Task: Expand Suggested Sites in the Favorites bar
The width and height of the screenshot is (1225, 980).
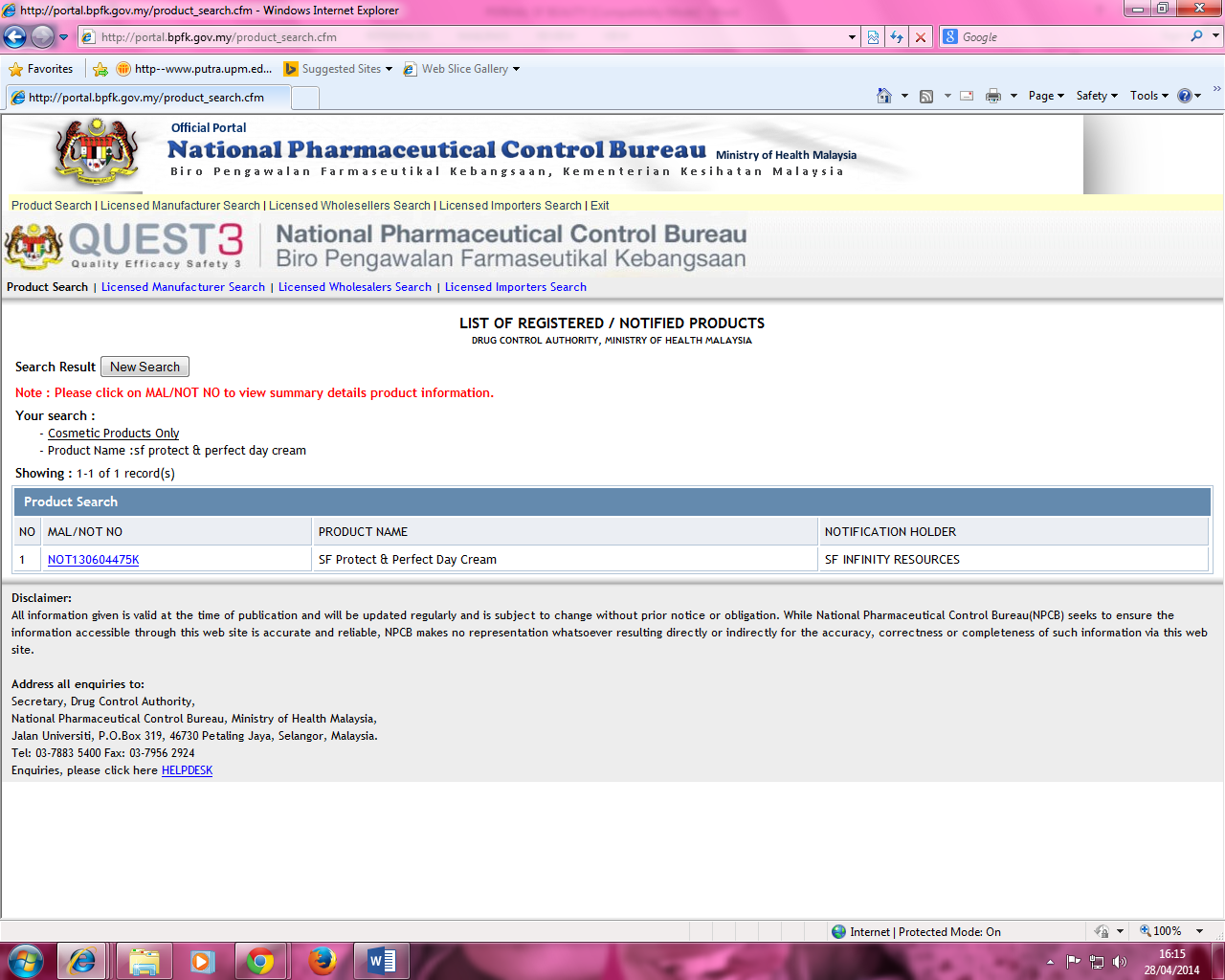Action: (x=339, y=69)
